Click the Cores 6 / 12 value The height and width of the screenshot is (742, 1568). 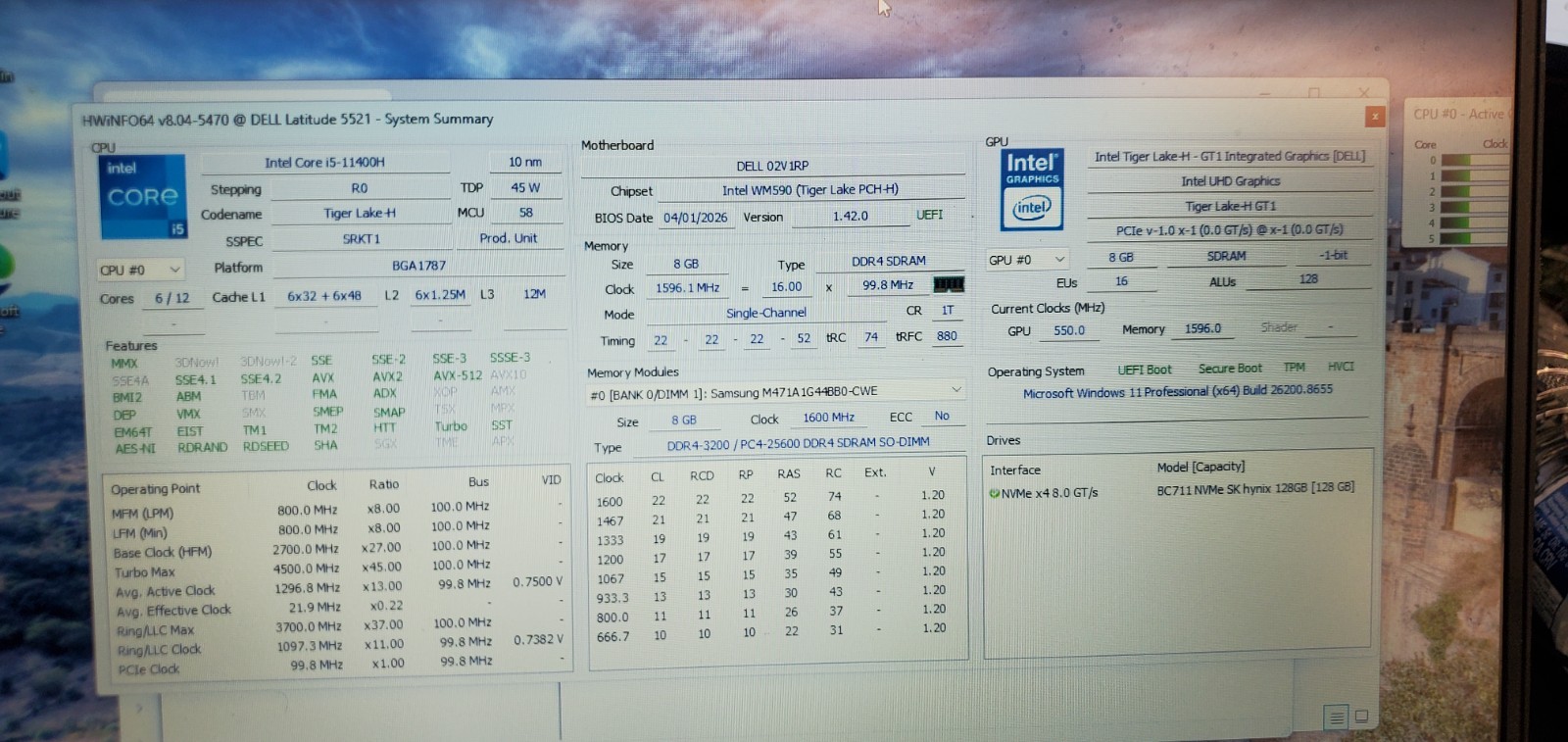pyautogui.click(x=171, y=298)
